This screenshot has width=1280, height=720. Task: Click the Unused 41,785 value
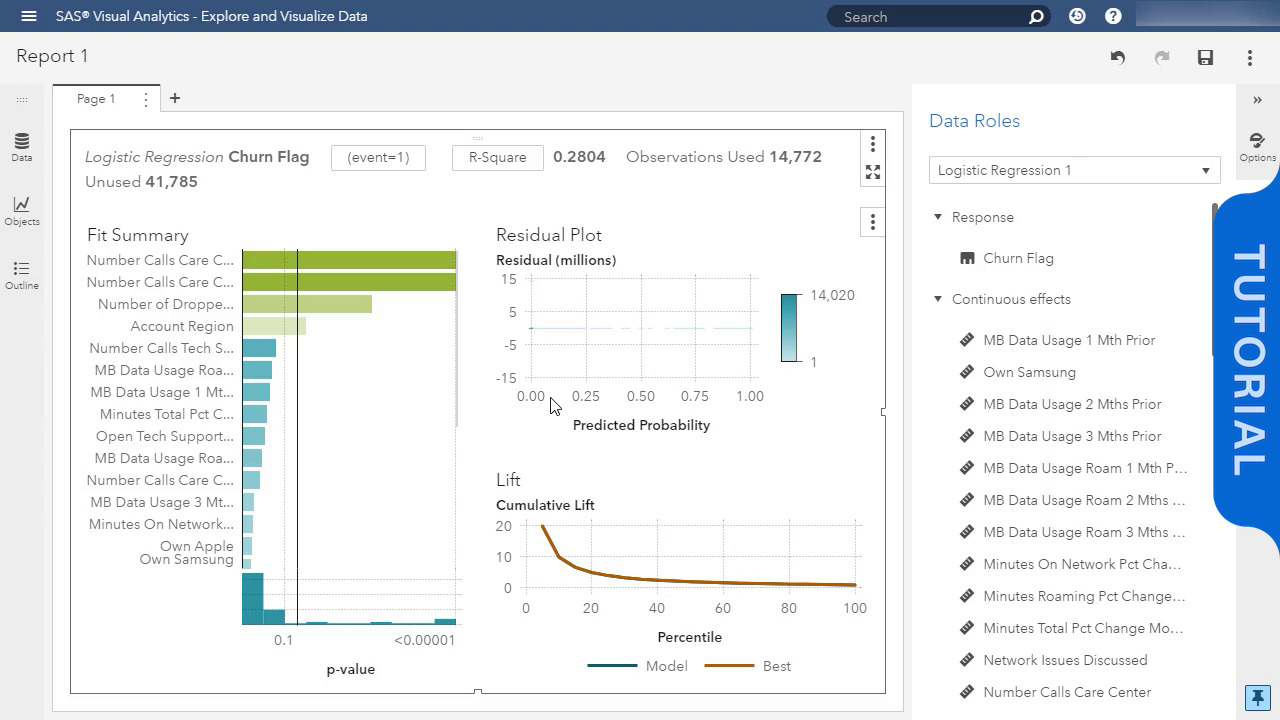click(171, 182)
